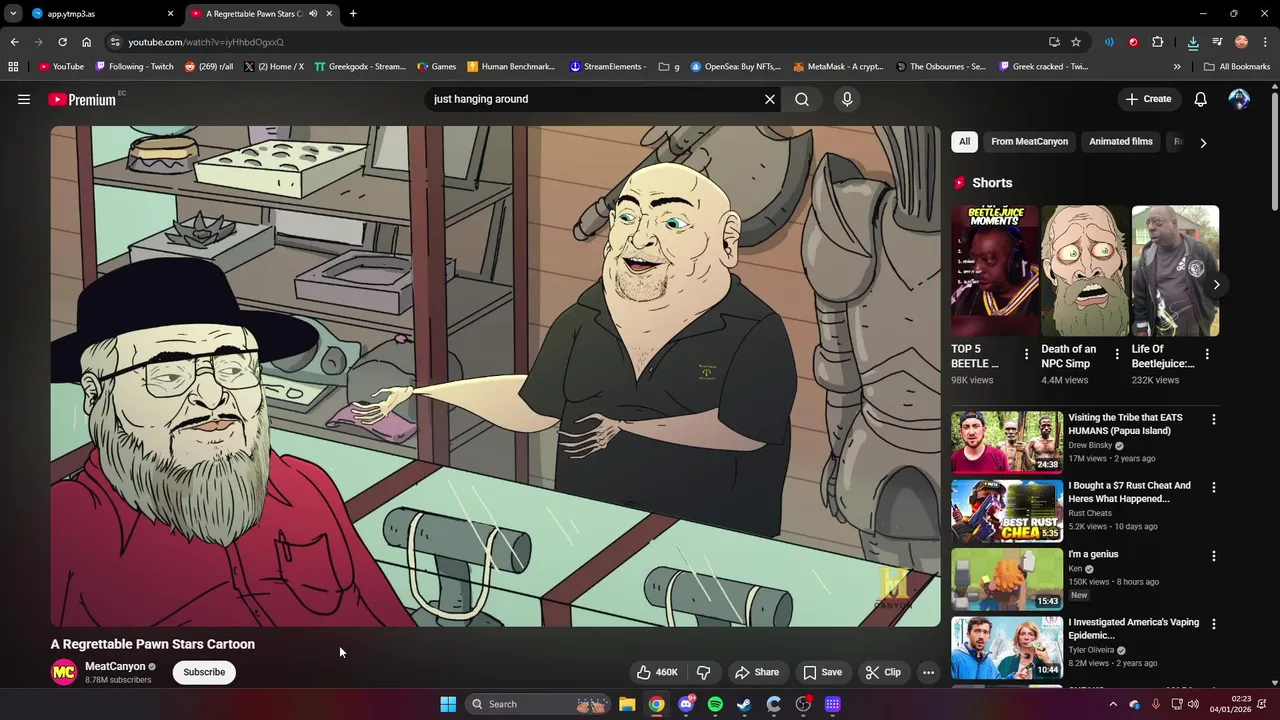Click the video player to pause
The height and width of the screenshot is (720, 1280).
tap(496, 376)
